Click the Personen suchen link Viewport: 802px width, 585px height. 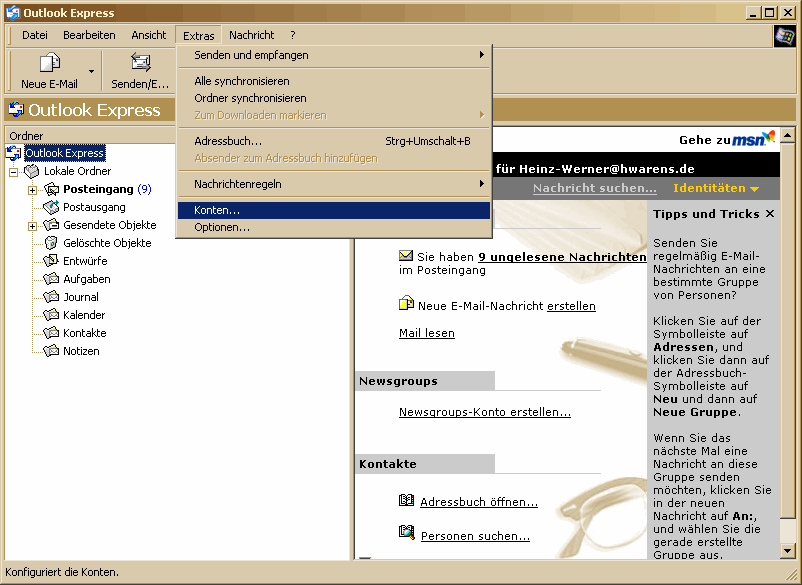(475, 535)
